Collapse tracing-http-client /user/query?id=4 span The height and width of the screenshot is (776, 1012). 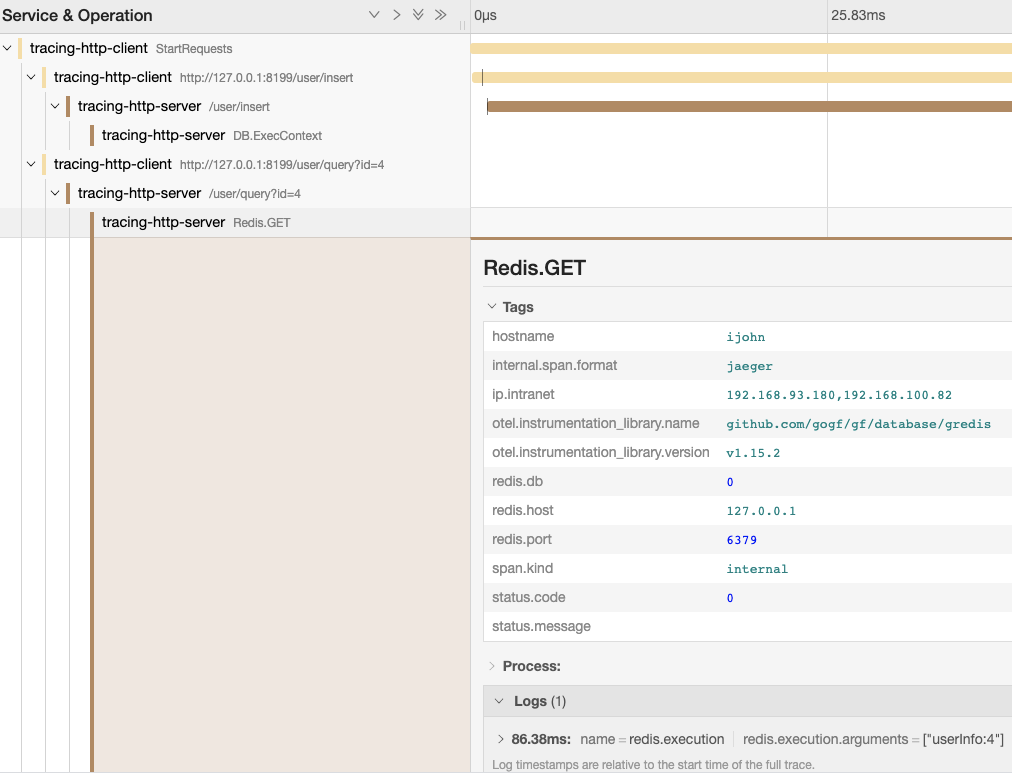(x=32, y=164)
